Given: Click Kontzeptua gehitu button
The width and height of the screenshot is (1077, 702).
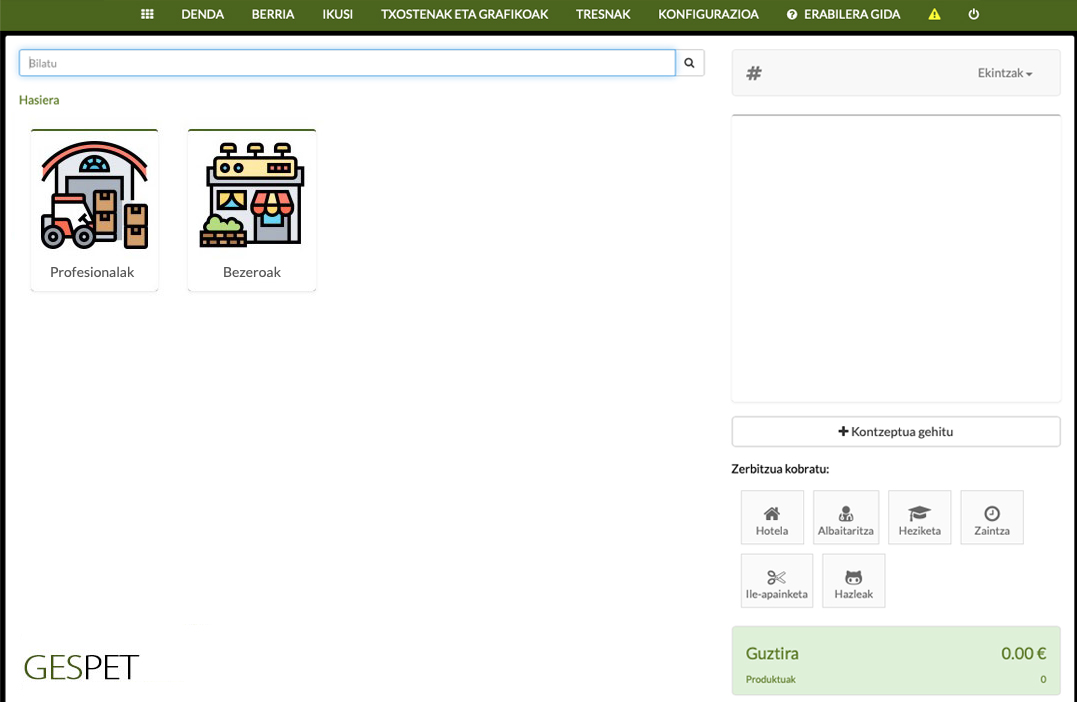Looking at the screenshot, I should click(895, 432).
